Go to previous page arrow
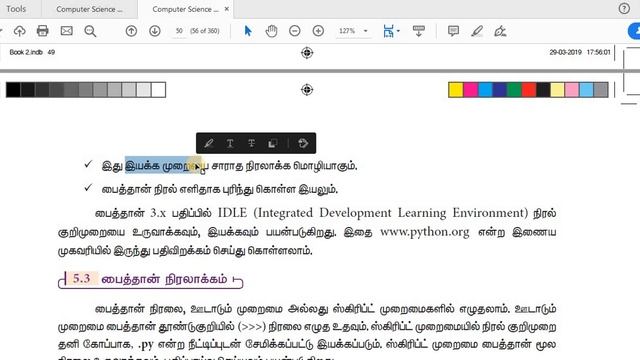The height and width of the screenshot is (360, 640). [131, 31]
